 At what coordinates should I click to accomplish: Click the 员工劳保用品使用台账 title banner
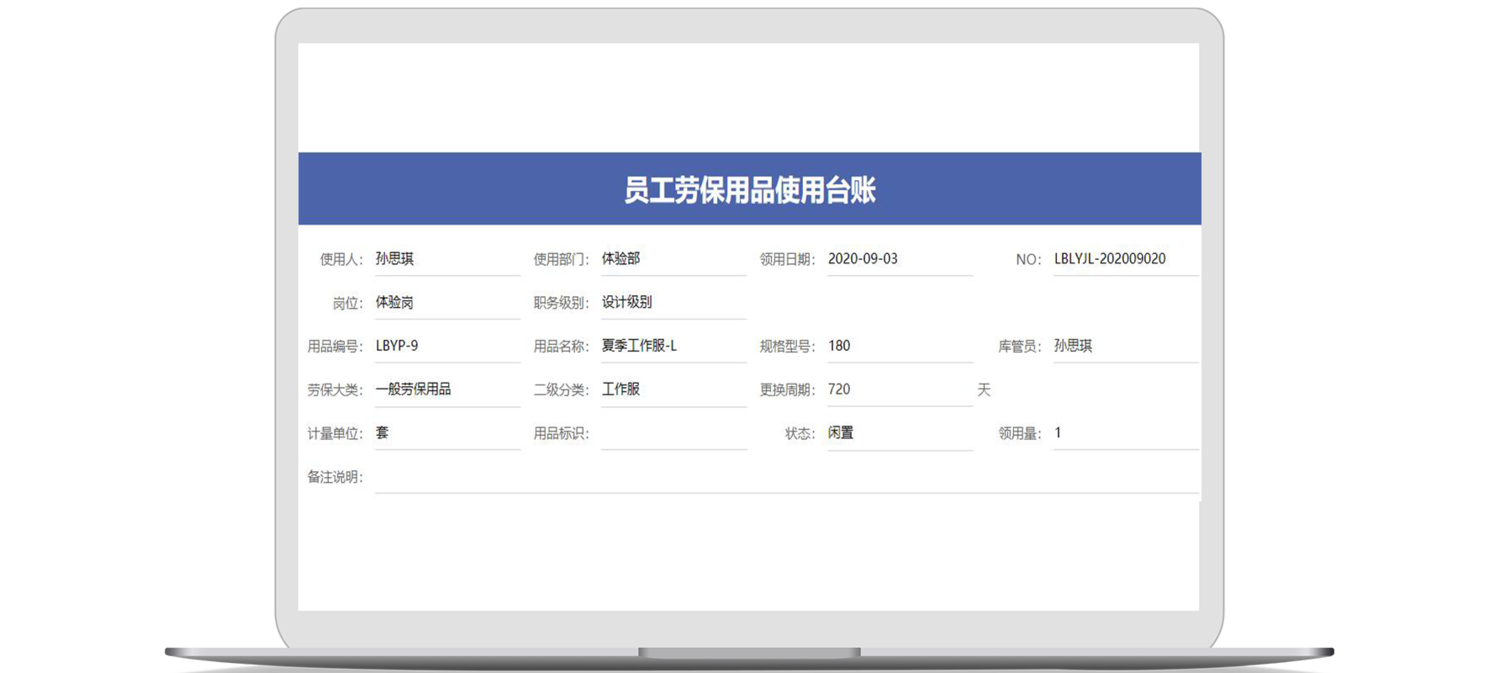749,189
